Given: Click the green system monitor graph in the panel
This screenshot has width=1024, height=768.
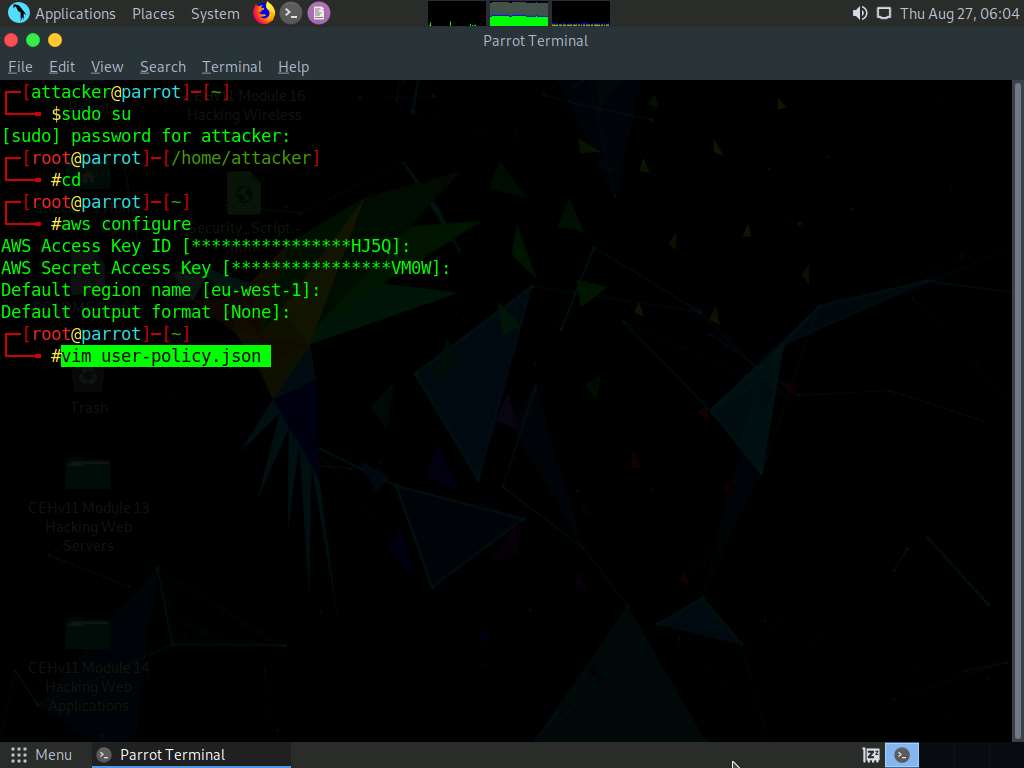Looking at the screenshot, I should coord(518,13).
